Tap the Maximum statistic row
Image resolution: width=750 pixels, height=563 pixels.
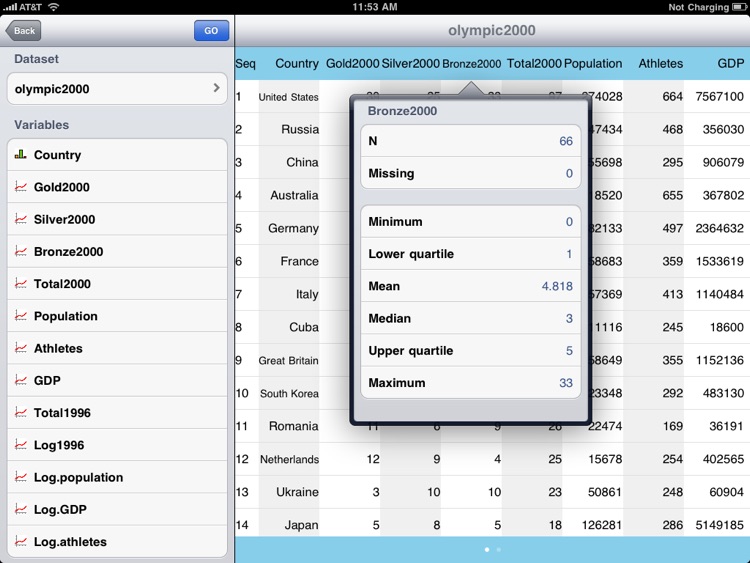click(x=471, y=383)
